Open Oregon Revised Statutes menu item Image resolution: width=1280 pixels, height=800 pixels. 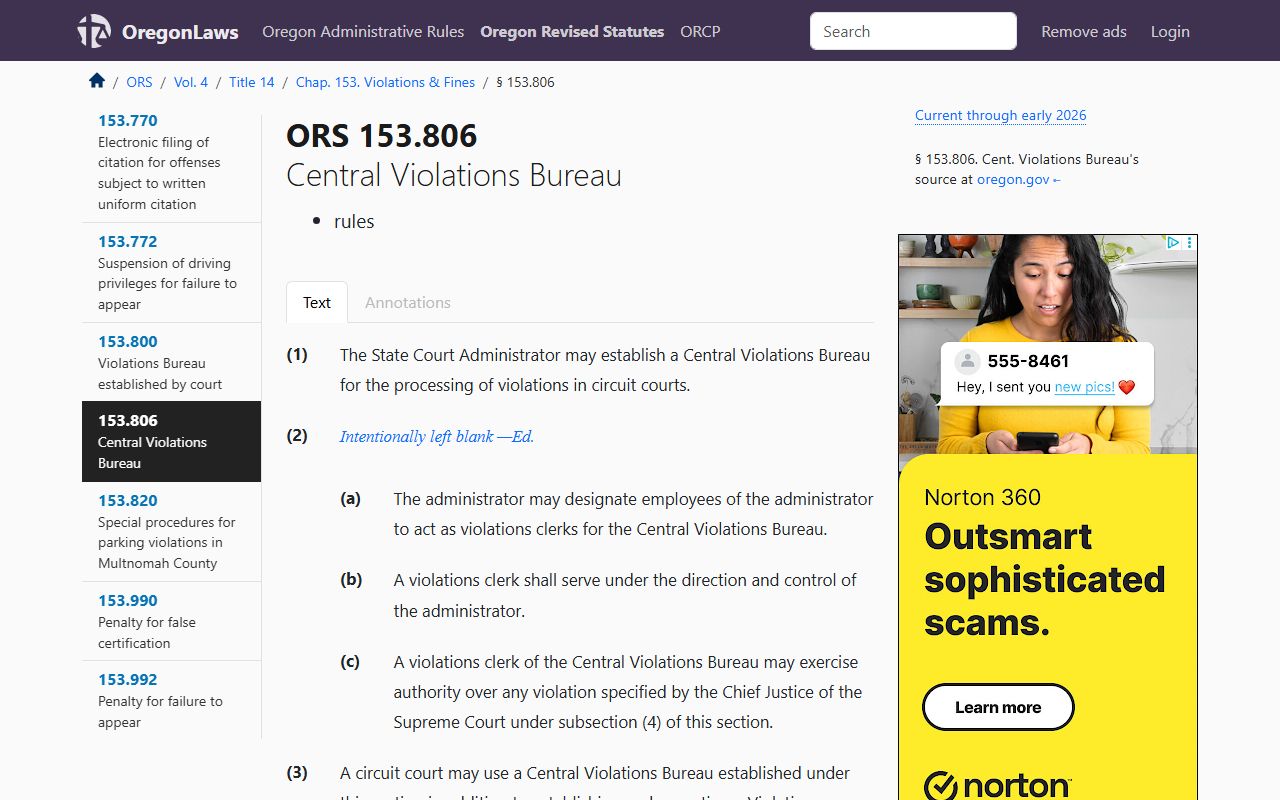pos(572,31)
